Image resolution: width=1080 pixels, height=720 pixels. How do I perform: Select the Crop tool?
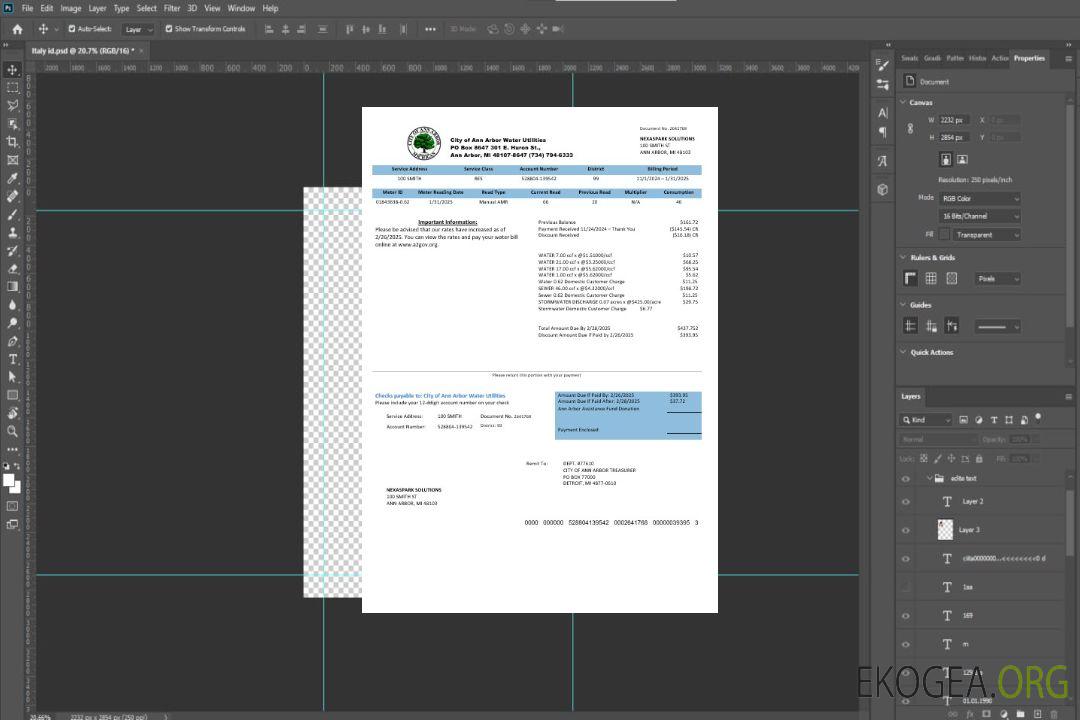[12, 142]
